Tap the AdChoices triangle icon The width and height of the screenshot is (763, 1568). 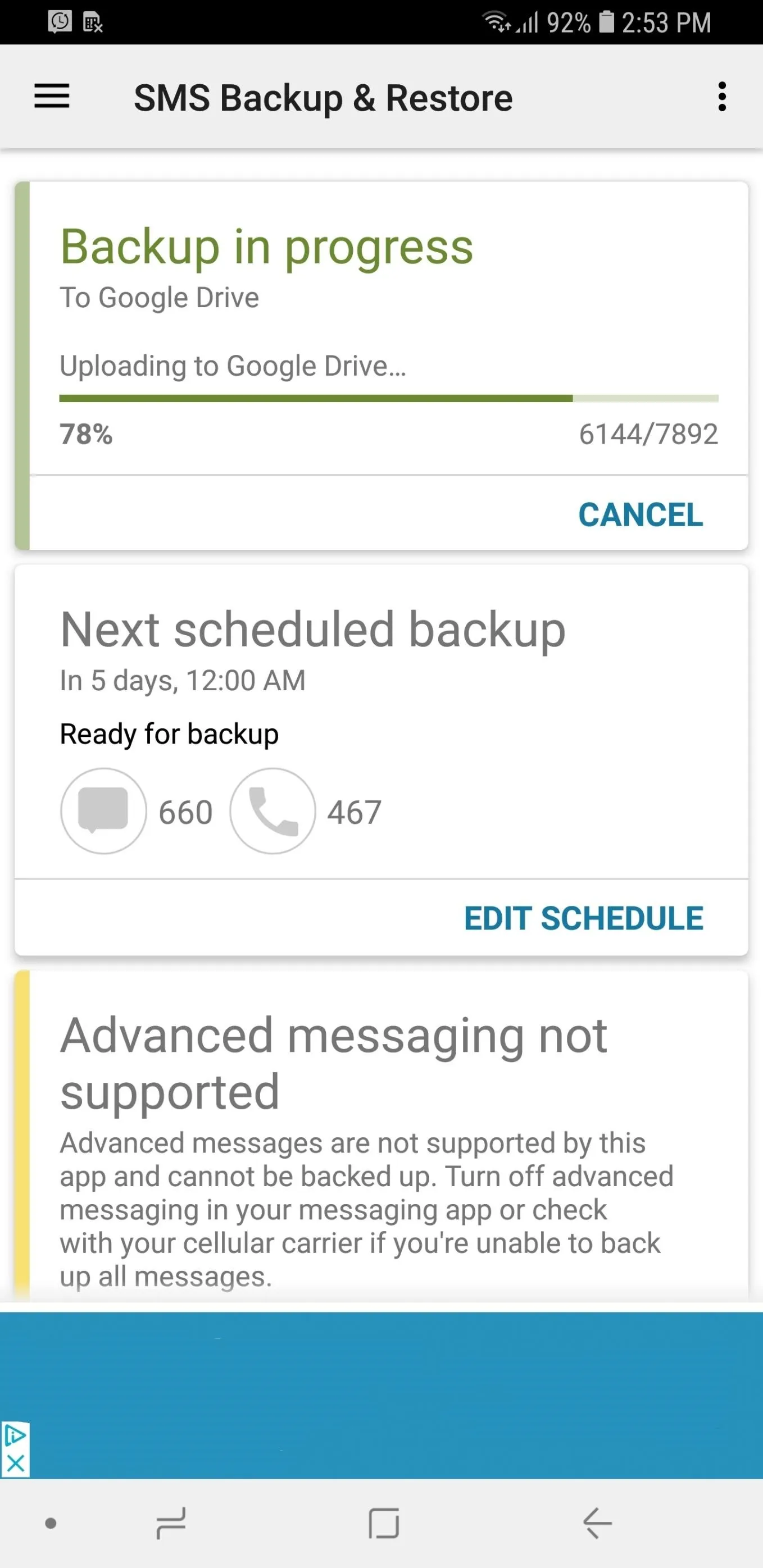pos(15,1437)
